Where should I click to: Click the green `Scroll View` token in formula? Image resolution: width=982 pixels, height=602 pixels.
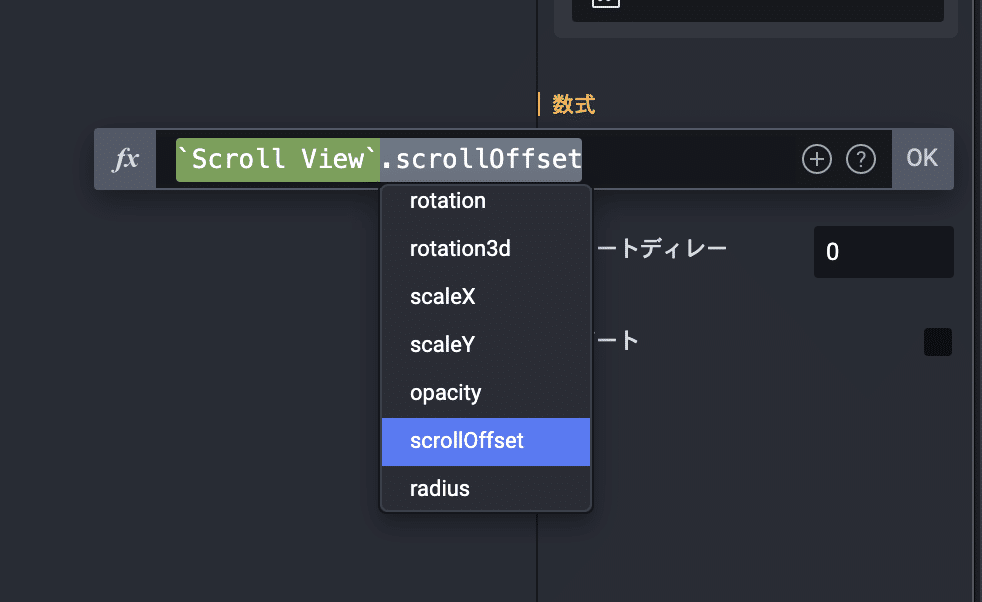[x=278, y=159]
